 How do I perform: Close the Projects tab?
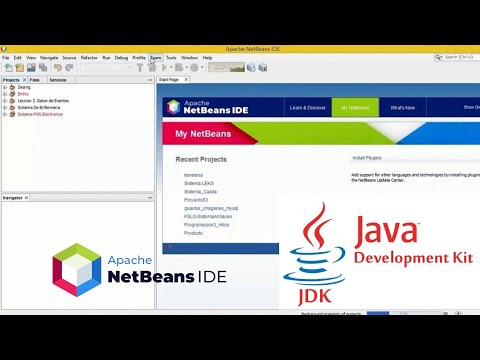(x=24, y=80)
